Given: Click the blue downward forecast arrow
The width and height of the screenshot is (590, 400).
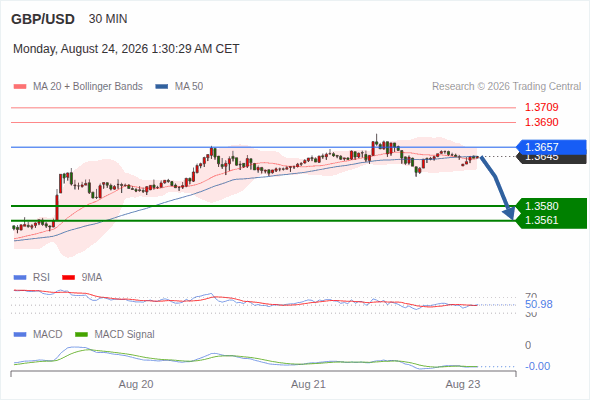Looking at the screenshot, I should click(497, 188).
